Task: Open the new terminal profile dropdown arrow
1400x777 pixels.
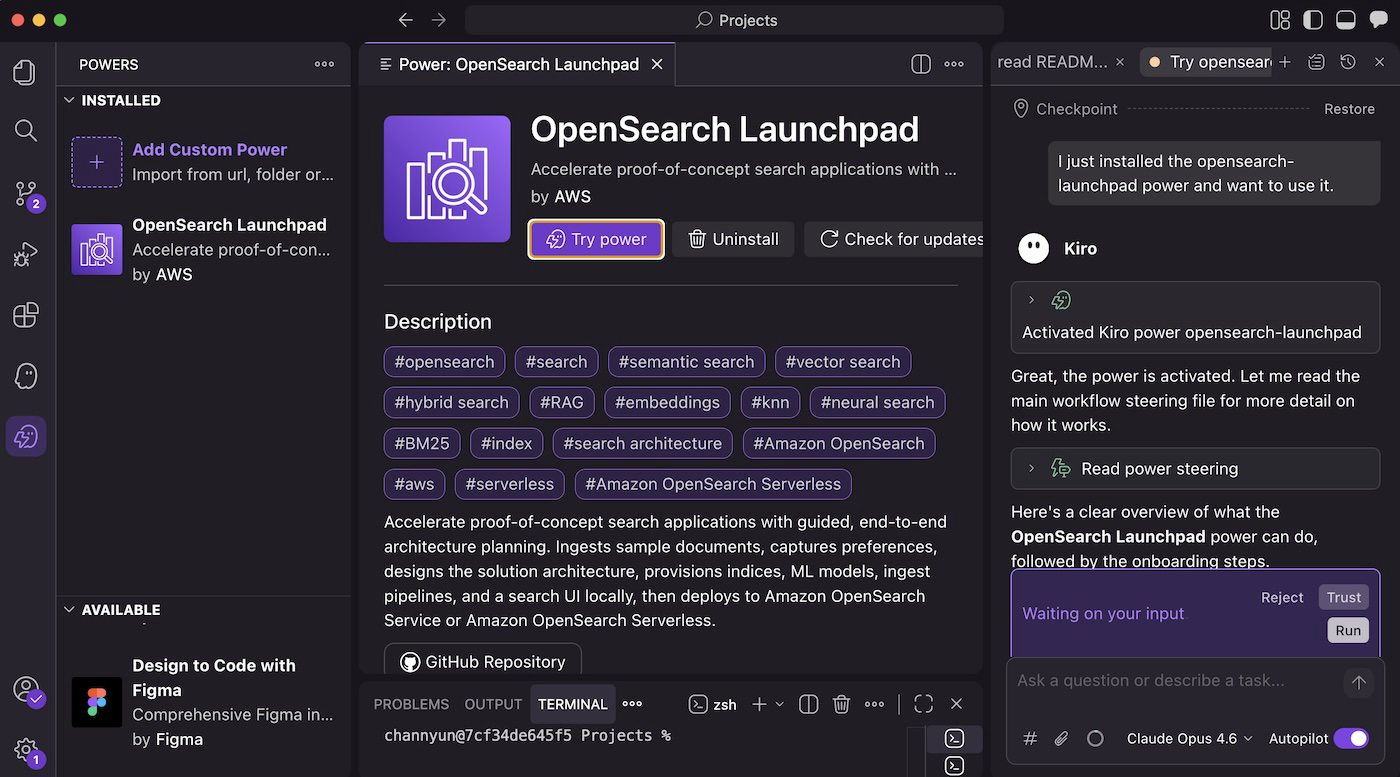Action: tap(780, 704)
